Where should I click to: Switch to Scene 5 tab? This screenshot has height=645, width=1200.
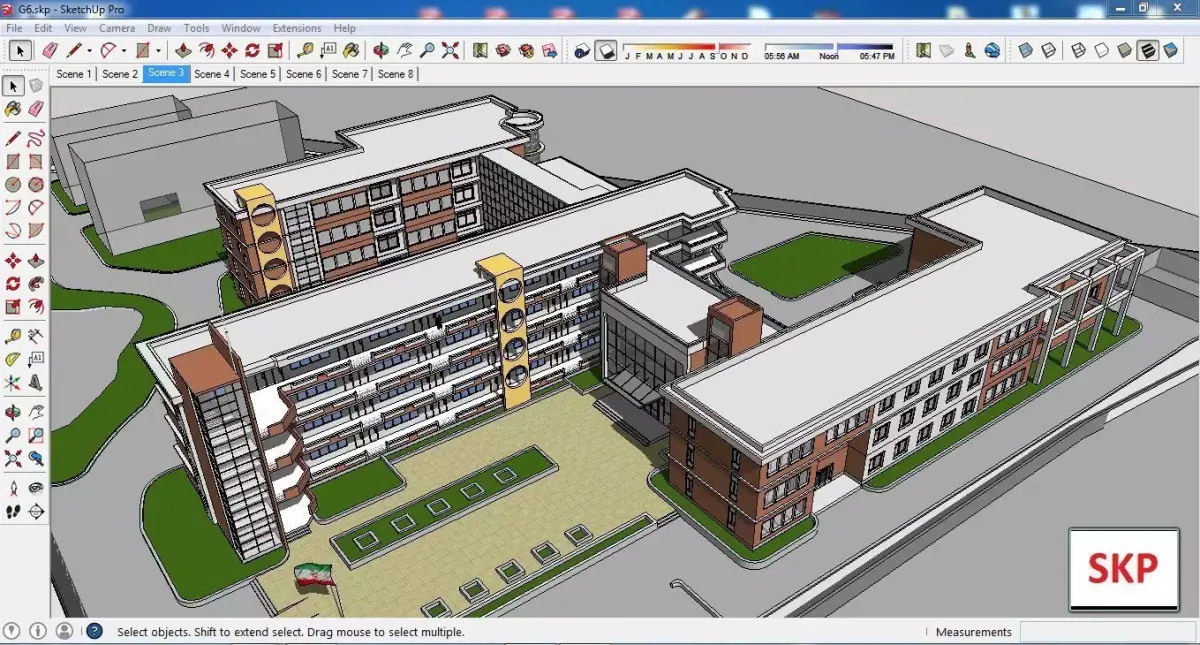[x=258, y=73]
